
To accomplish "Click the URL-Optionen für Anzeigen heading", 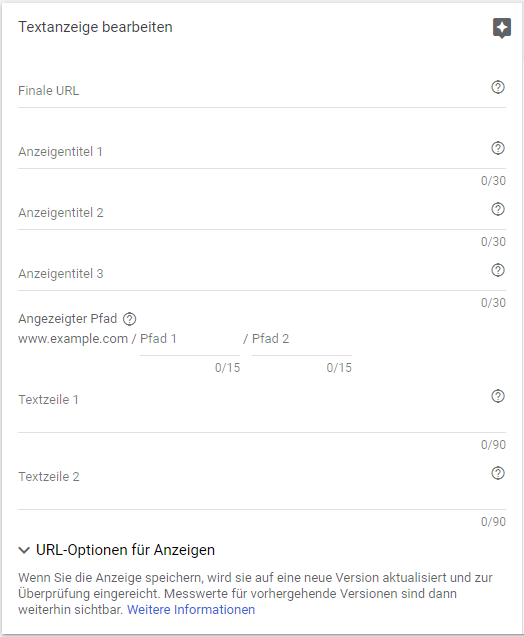I will (x=125, y=550).
